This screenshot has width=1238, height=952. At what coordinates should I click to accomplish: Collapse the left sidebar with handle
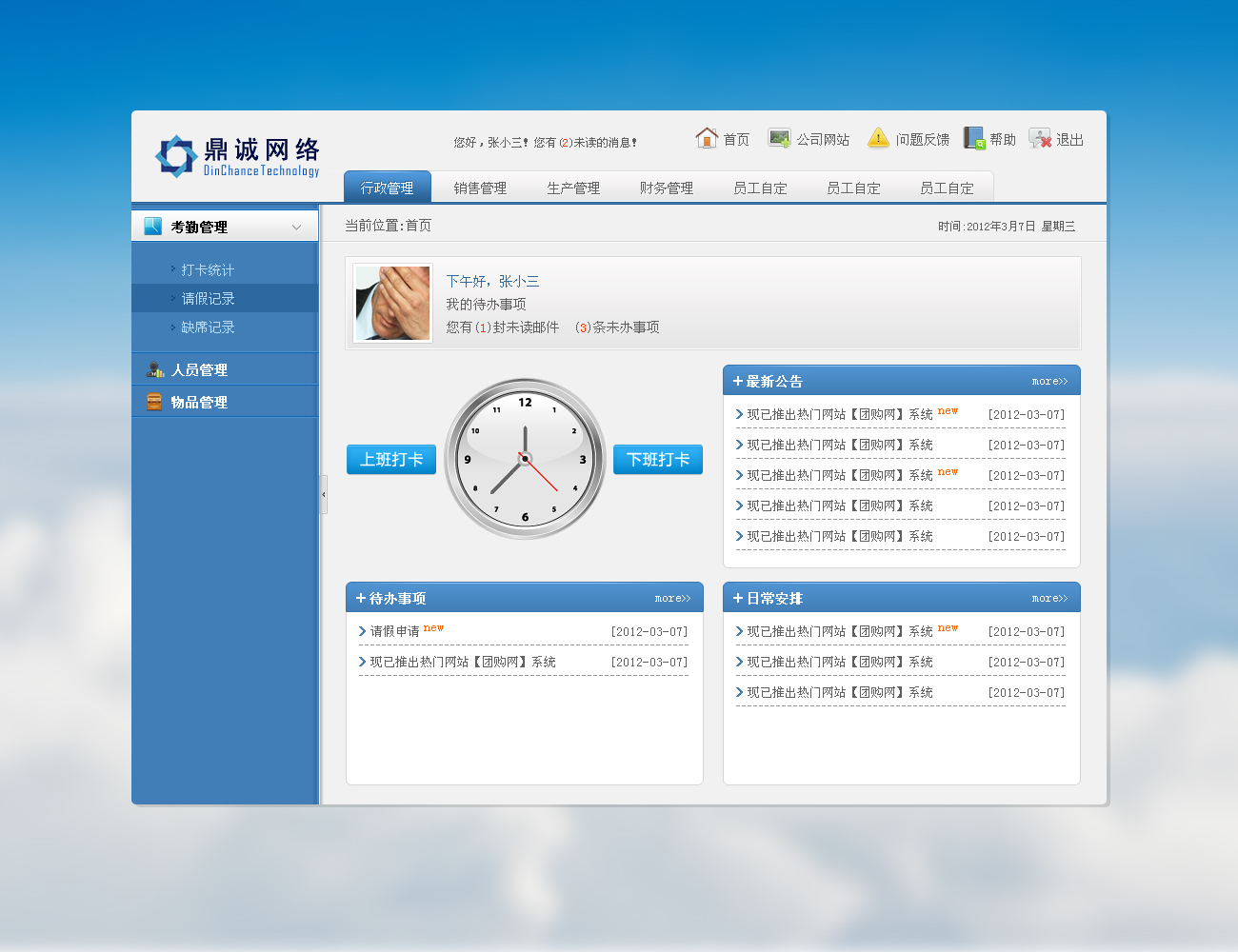324,495
